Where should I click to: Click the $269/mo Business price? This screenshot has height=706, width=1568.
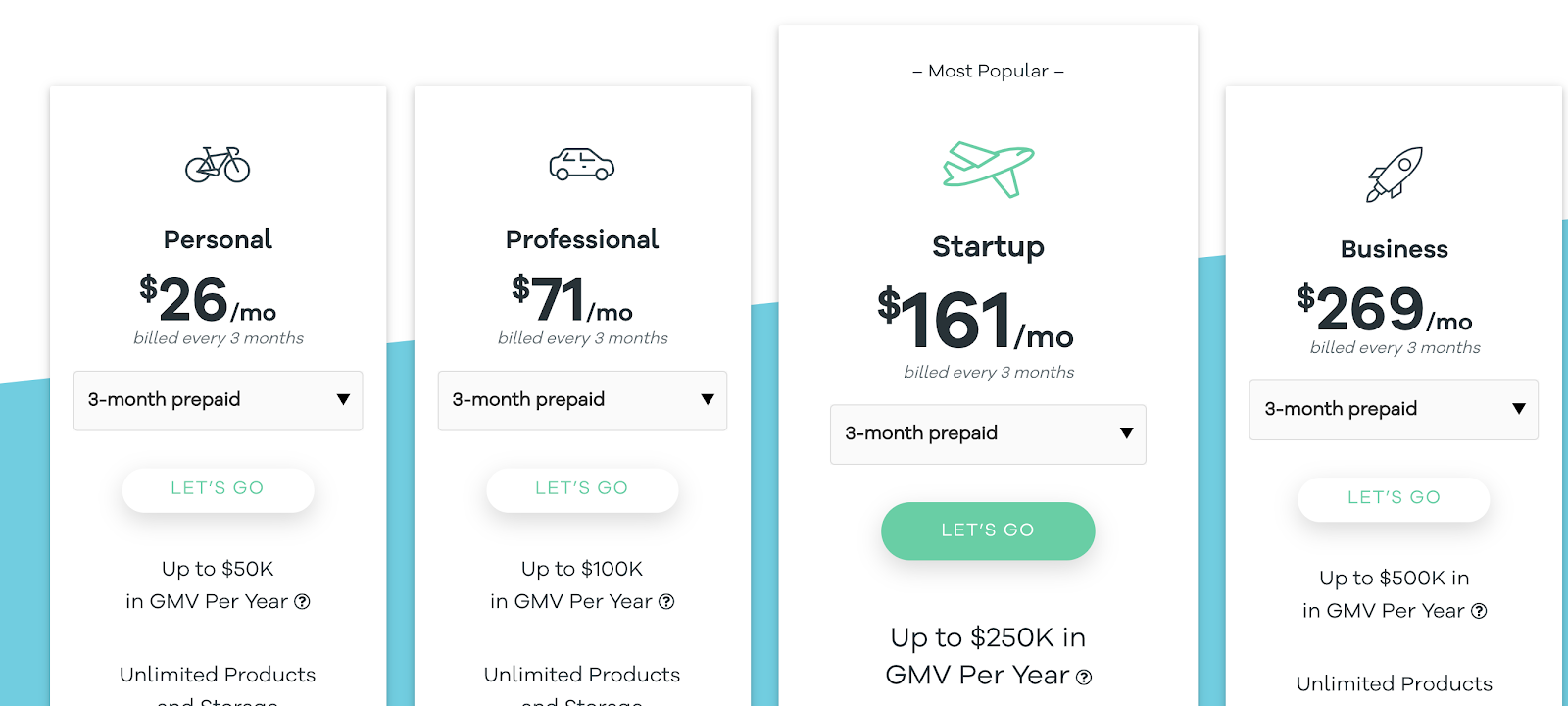[x=1384, y=308]
